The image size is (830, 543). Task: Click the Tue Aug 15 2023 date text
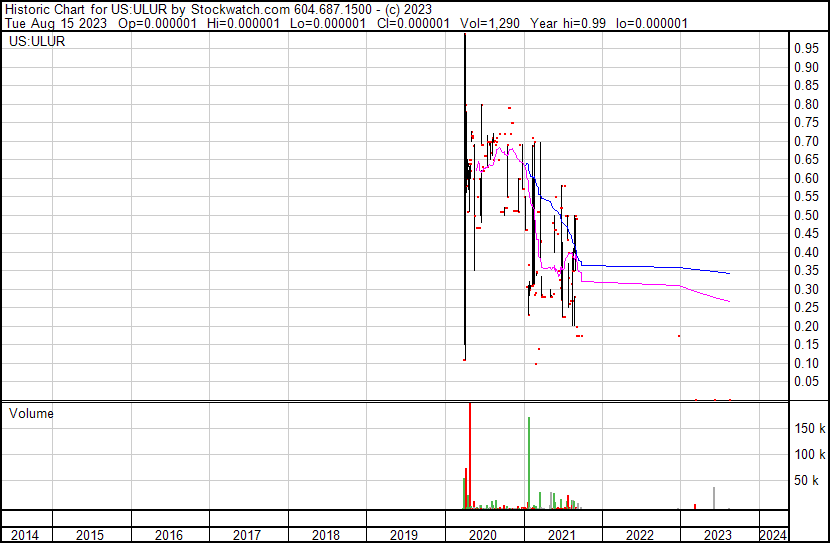pyautogui.click(x=51, y=22)
